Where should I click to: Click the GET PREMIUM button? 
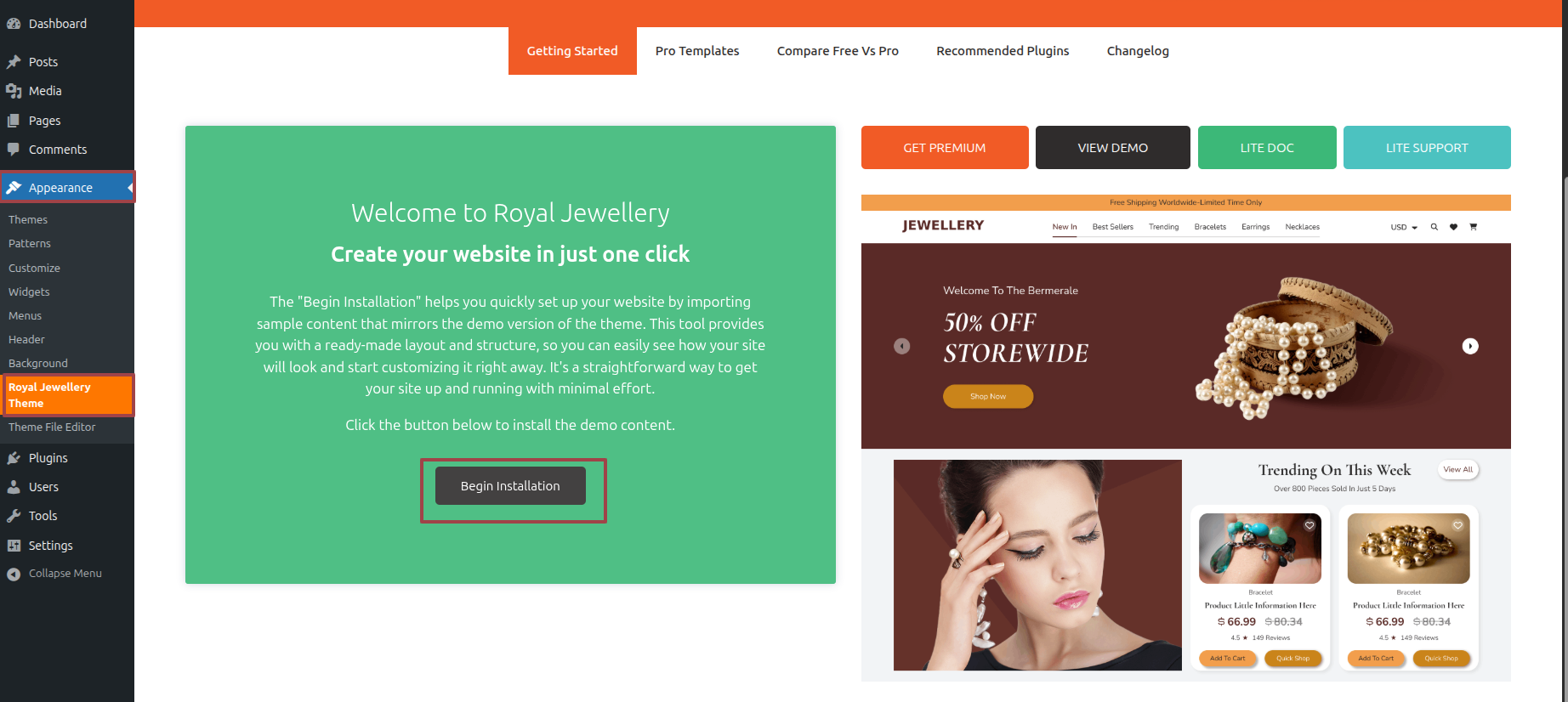(x=945, y=148)
